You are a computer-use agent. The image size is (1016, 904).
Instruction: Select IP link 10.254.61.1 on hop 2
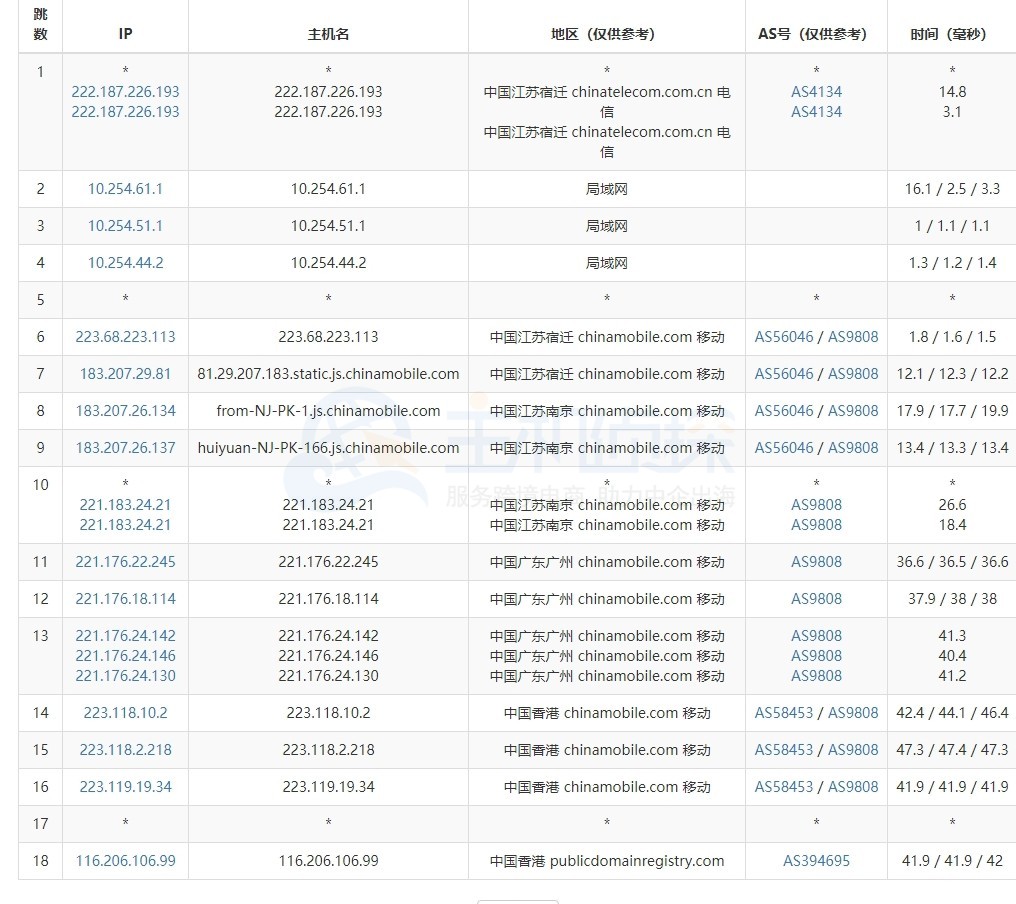[124, 188]
